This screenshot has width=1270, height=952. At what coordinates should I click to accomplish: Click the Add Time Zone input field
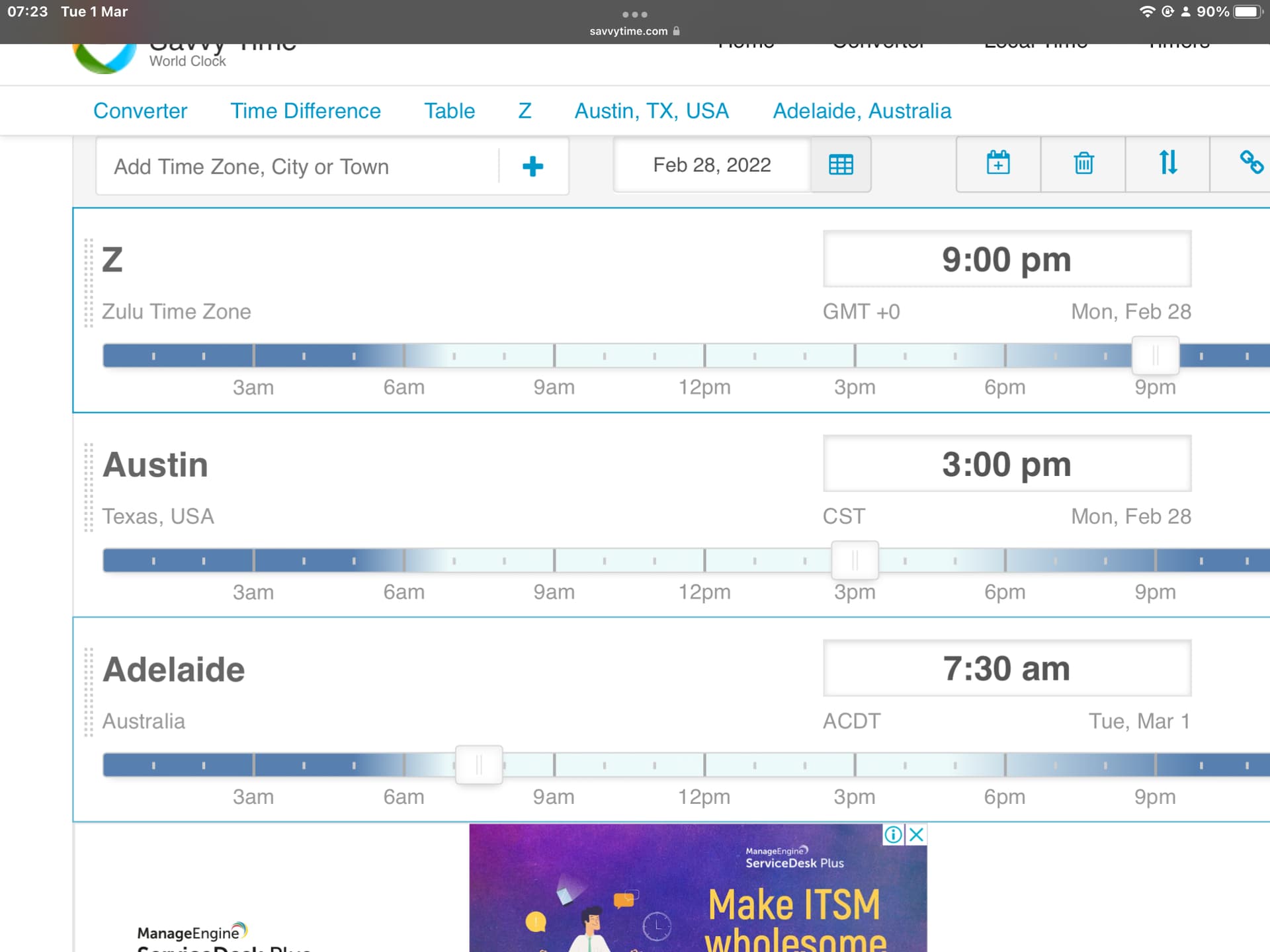(298, 167)
